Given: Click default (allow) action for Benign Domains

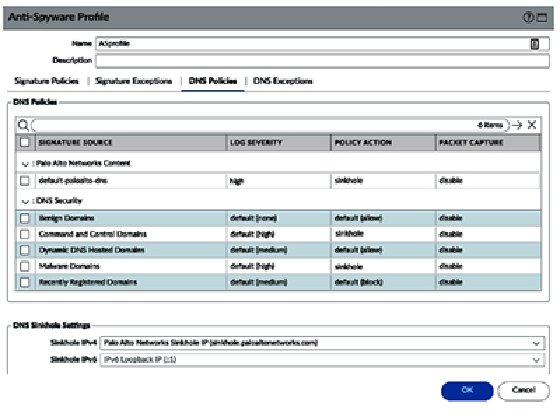Looking at the screenshot, I should [x=358, y=218].
